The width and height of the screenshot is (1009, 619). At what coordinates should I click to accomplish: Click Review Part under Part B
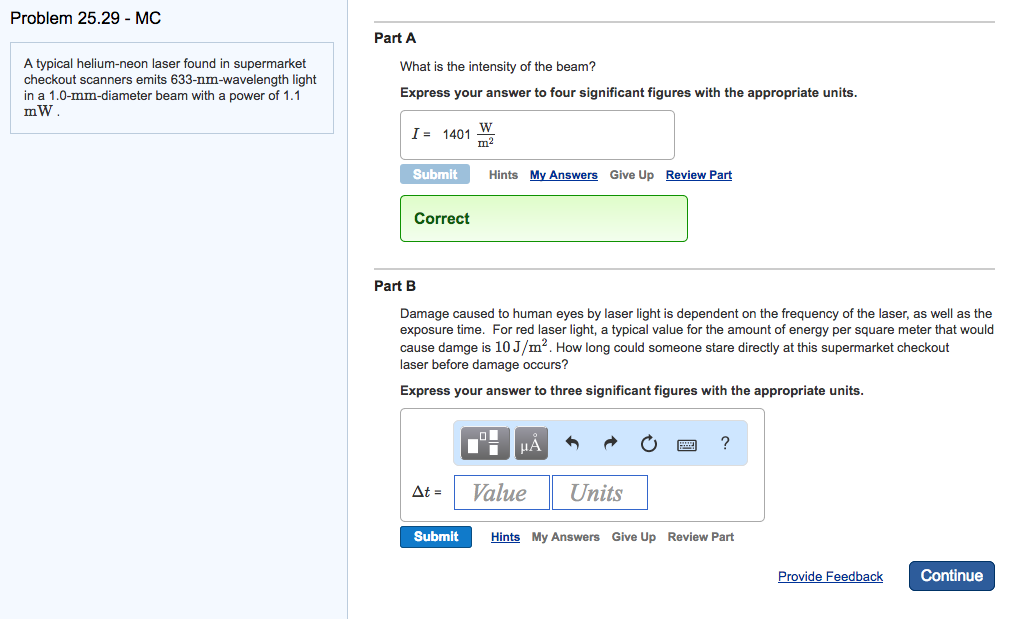click(700, 537)
